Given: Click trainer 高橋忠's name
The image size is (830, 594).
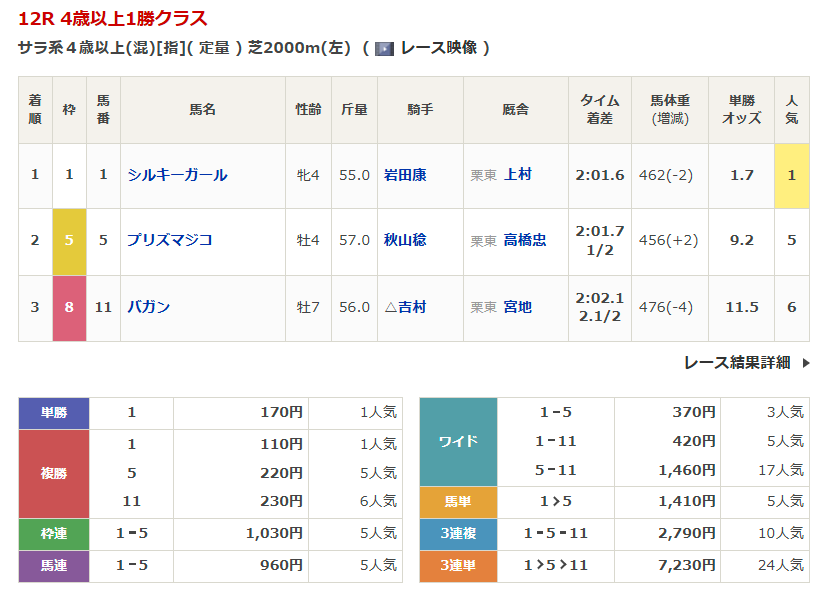Looking at the screenshot, I should [525, 240].
